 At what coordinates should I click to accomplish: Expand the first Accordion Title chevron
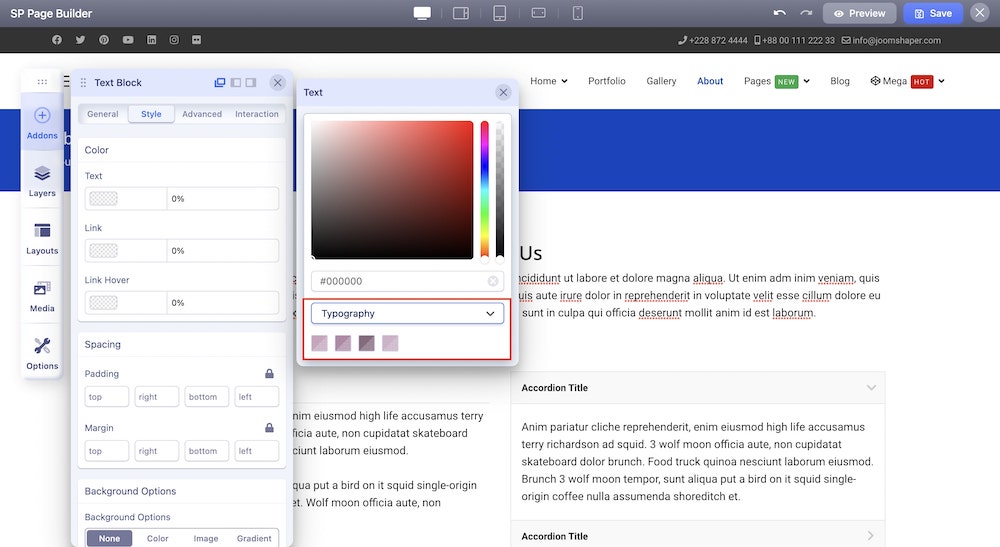coord(871,388)
